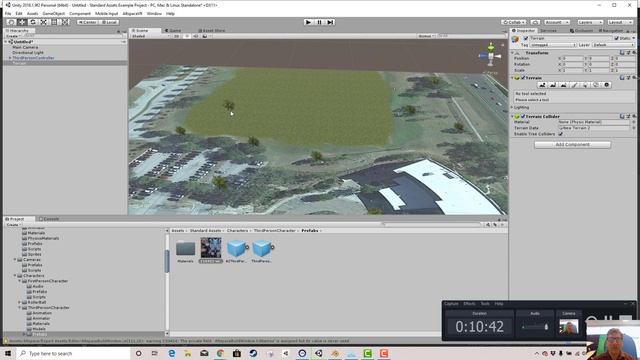
Task: Toggle Enable Tree Colliders checkbox
Action: (x=560, y=134)
